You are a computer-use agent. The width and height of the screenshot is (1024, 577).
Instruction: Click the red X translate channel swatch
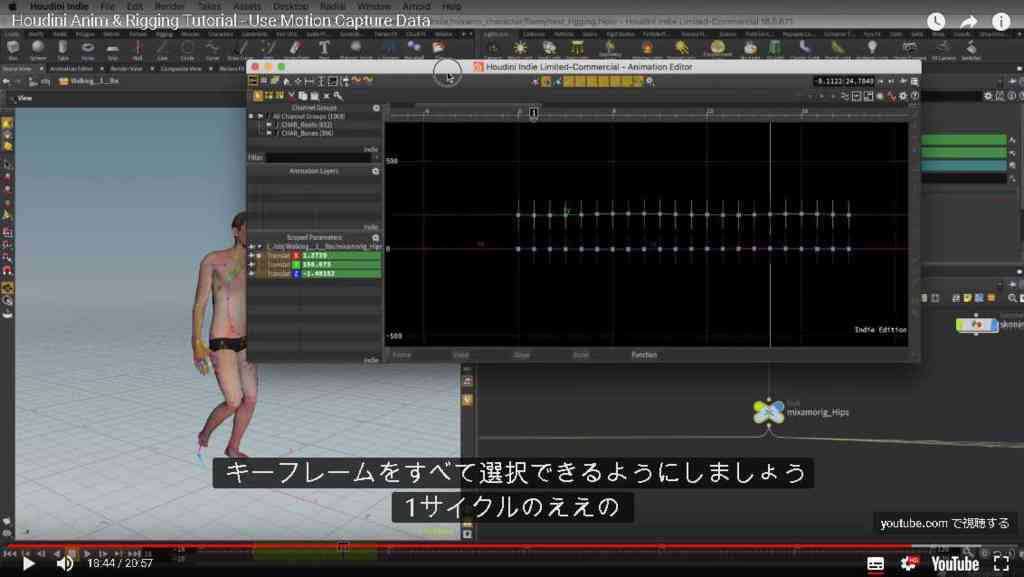coord(296,255)
